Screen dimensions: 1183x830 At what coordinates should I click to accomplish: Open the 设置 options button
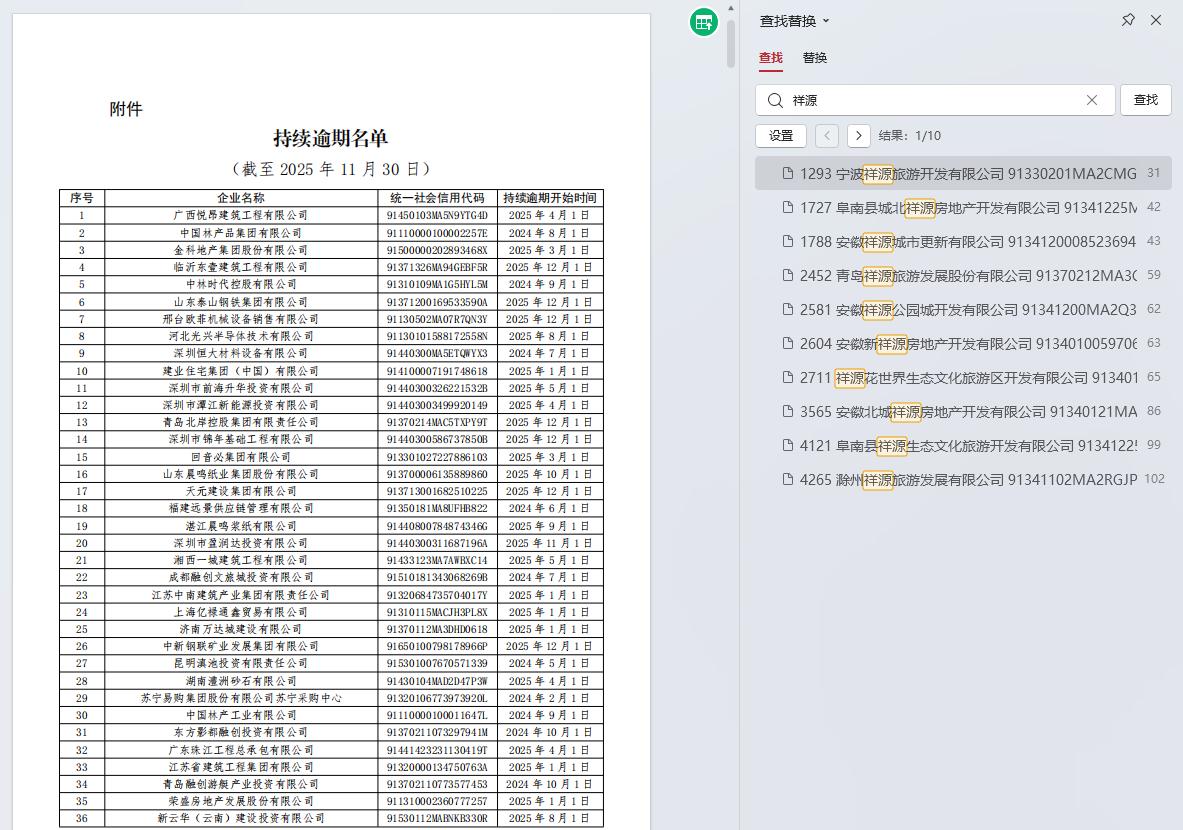pos(781,136)
